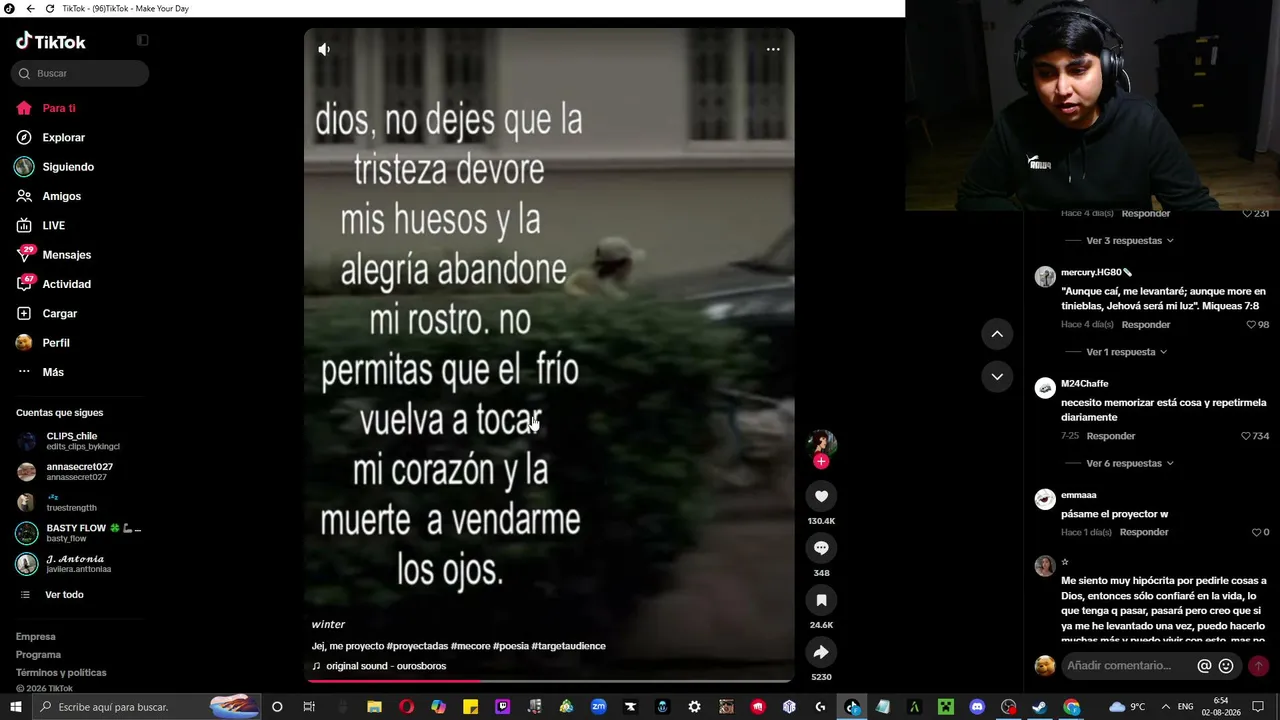This screenshot has height=720, width=1280.
Task: Open the emoji picker in comment box
Action: pos(1226,666)
